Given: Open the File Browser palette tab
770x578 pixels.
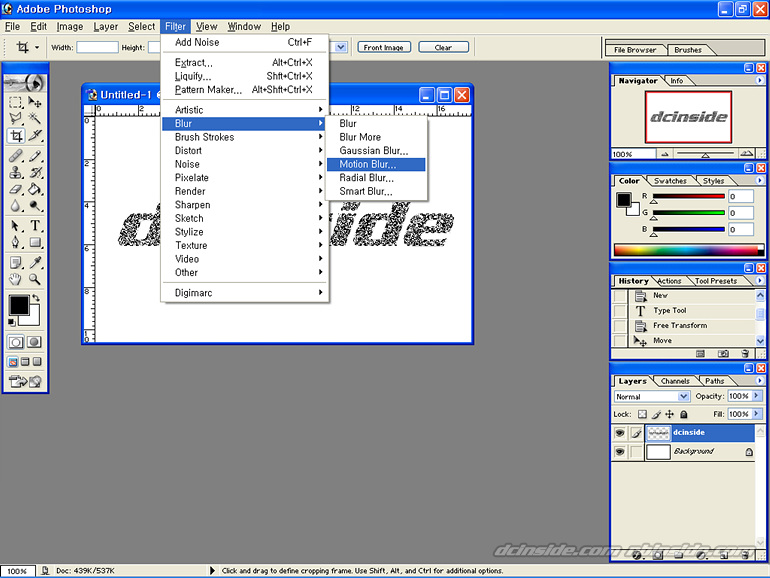Looking at the screenshot, I should click(635, 50).
